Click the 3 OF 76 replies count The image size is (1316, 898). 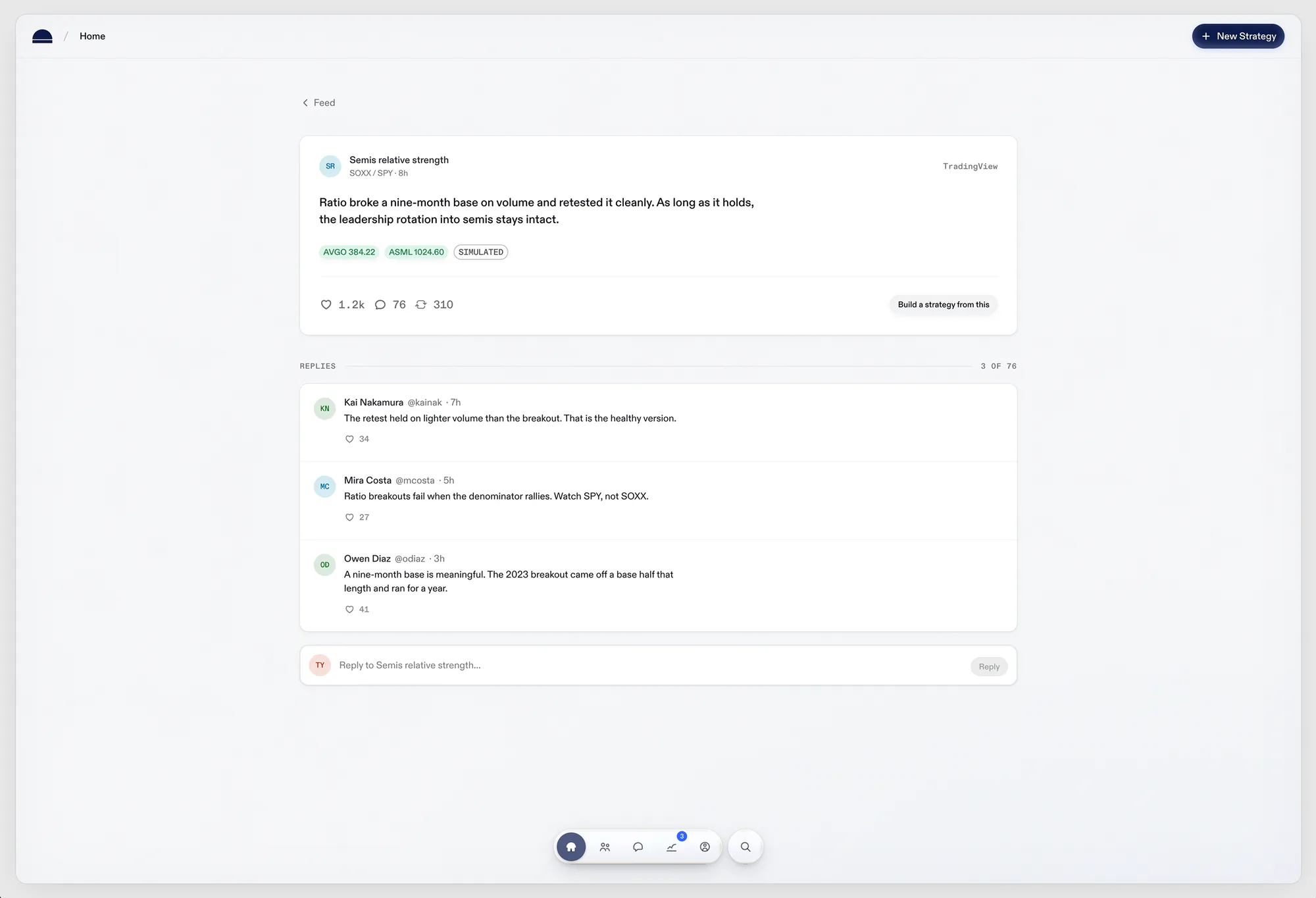tap(998, 366)
